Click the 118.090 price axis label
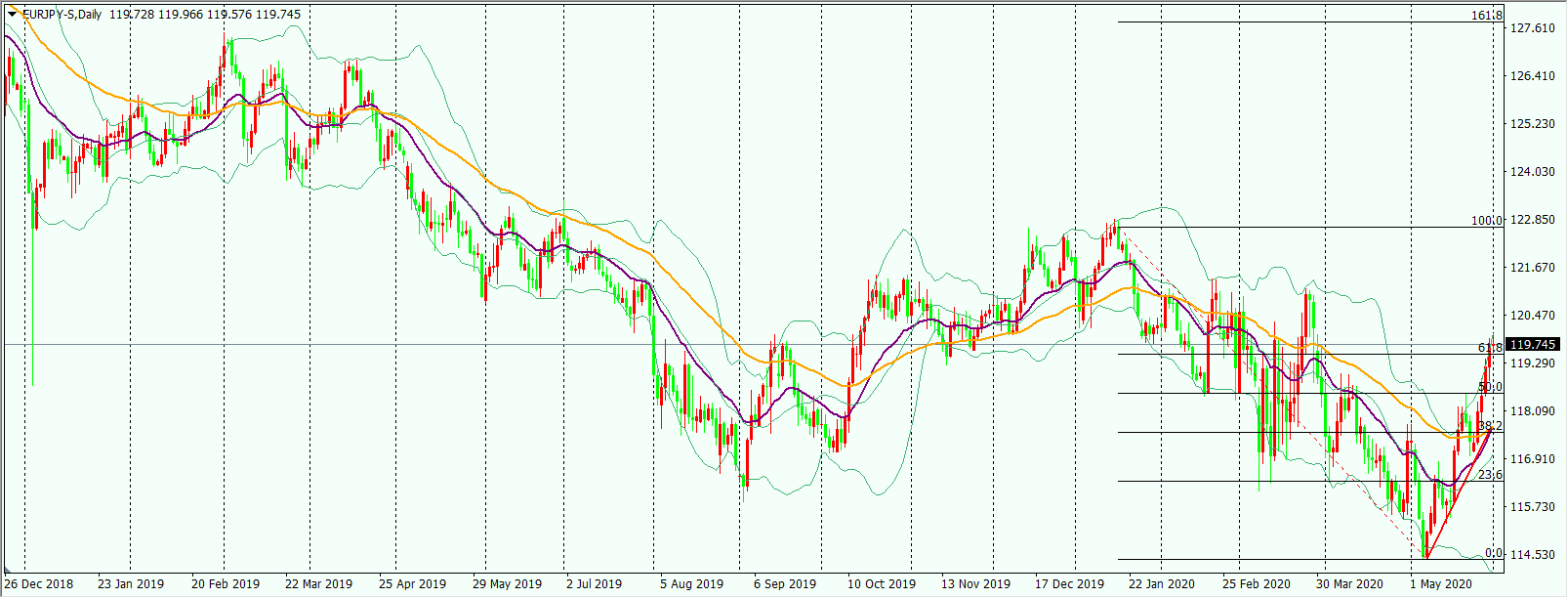Screen dimensions: 1568x598 coord(1532,411)
